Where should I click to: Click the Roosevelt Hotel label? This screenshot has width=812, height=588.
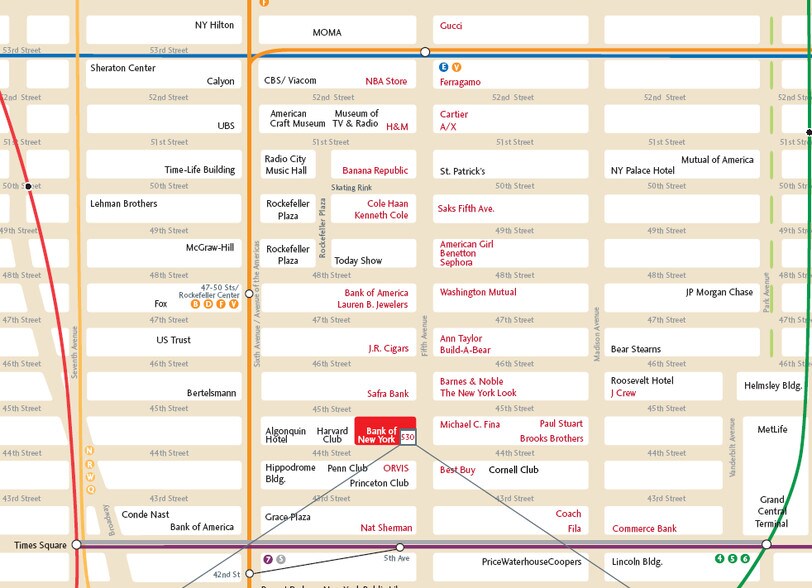pyautogui.click(x=642, y=380)
